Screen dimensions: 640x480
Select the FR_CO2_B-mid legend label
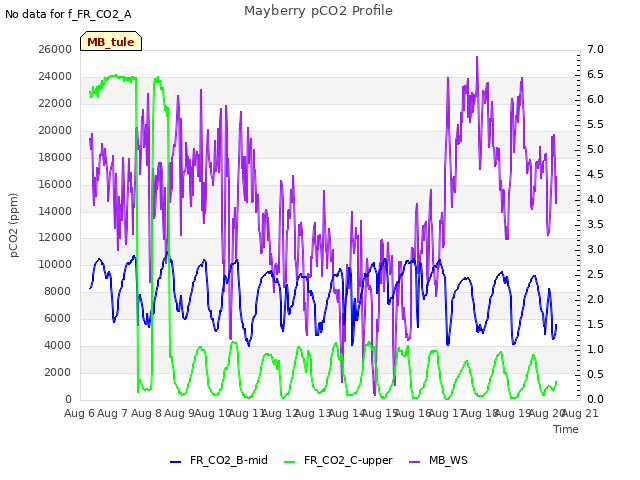click(x=229, y=460)
